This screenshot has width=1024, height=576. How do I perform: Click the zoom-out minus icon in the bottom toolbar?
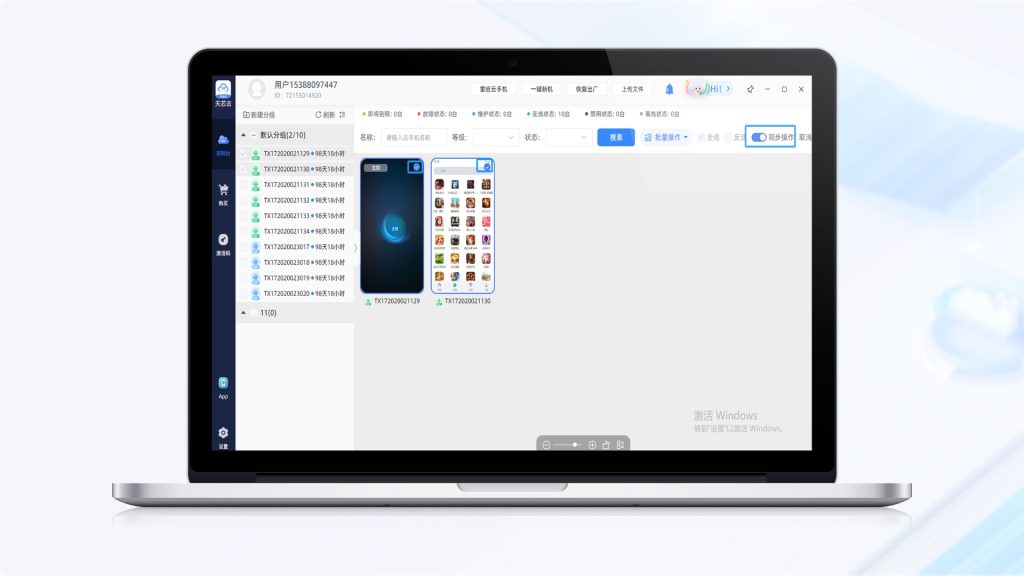tap(547, 444)
